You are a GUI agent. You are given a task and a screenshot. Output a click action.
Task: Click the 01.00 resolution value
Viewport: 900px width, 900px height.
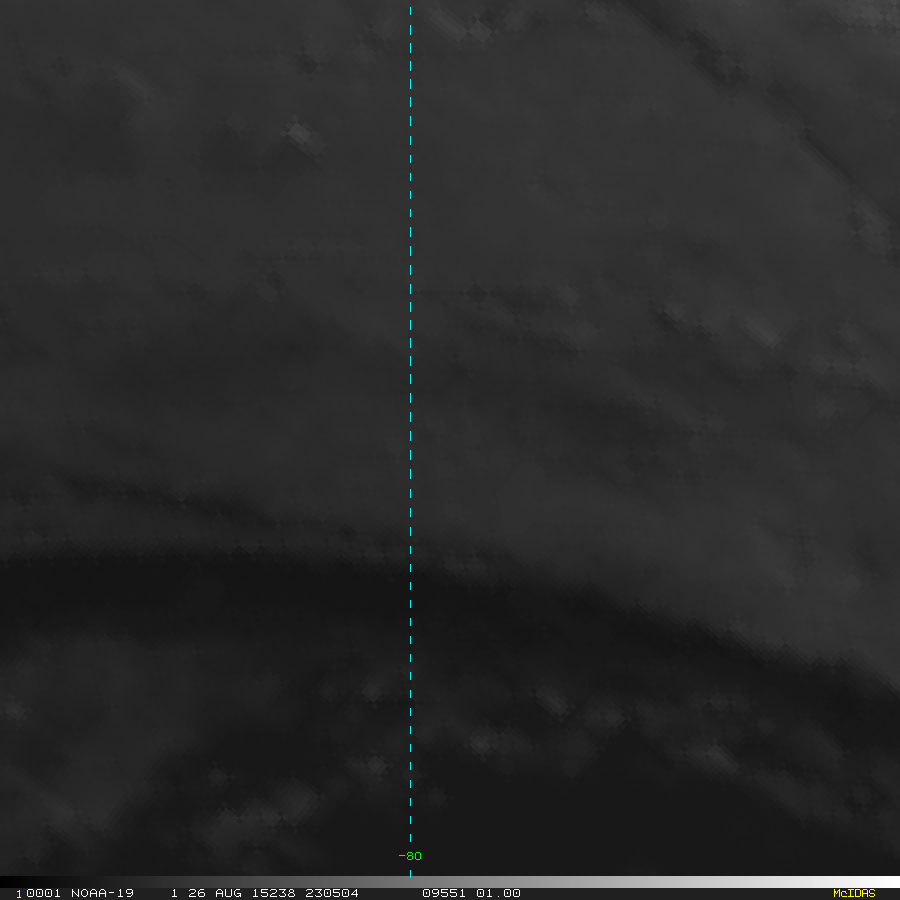(498, 893)
